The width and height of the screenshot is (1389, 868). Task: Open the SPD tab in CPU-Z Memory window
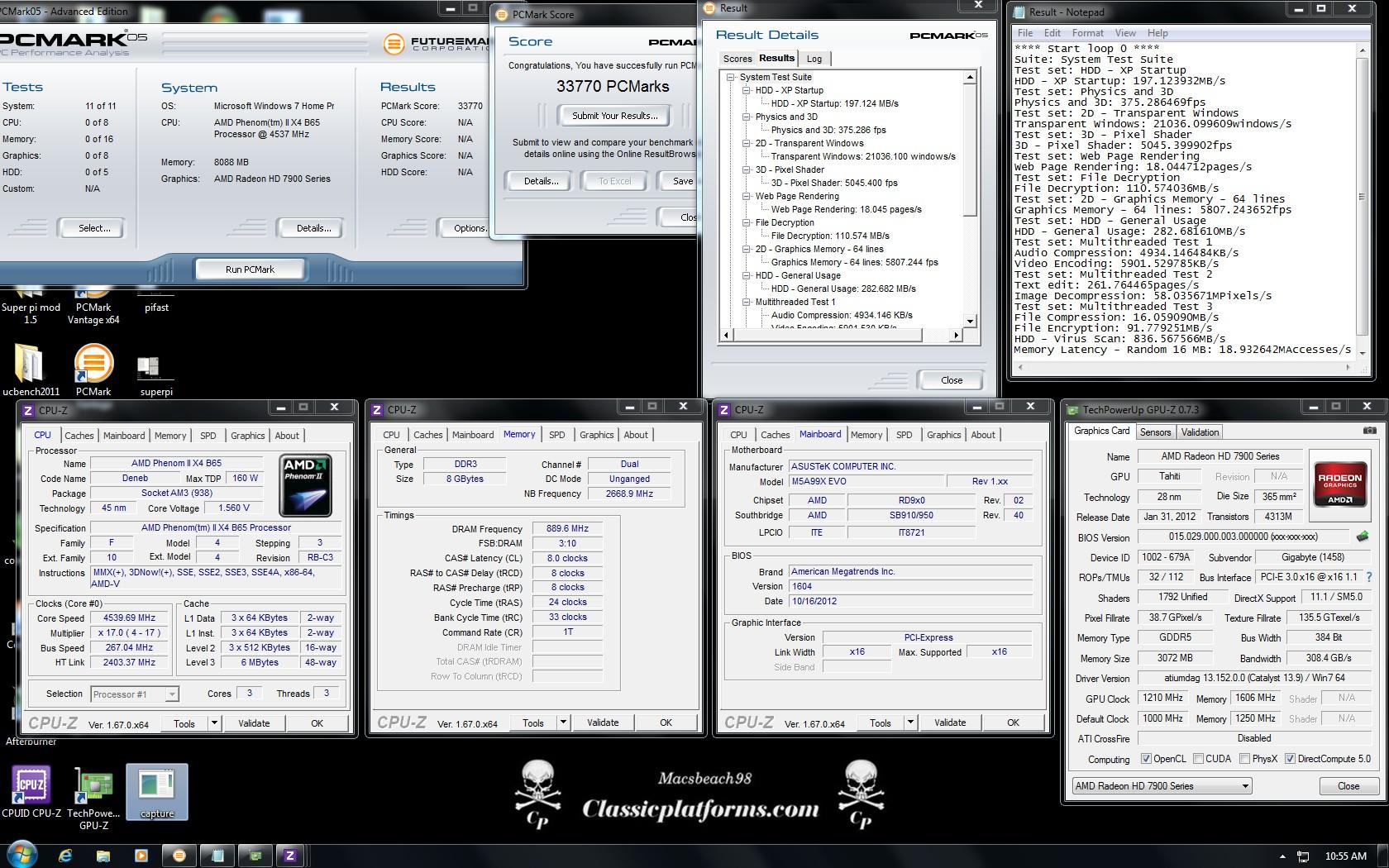click(x=557, y=435)
